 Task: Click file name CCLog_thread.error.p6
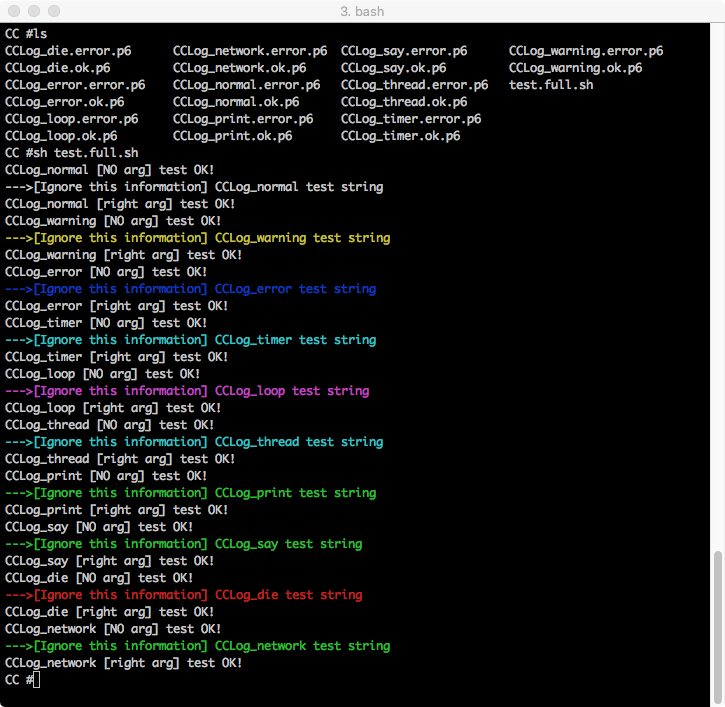pyautogui.click(x=415, y=85)
